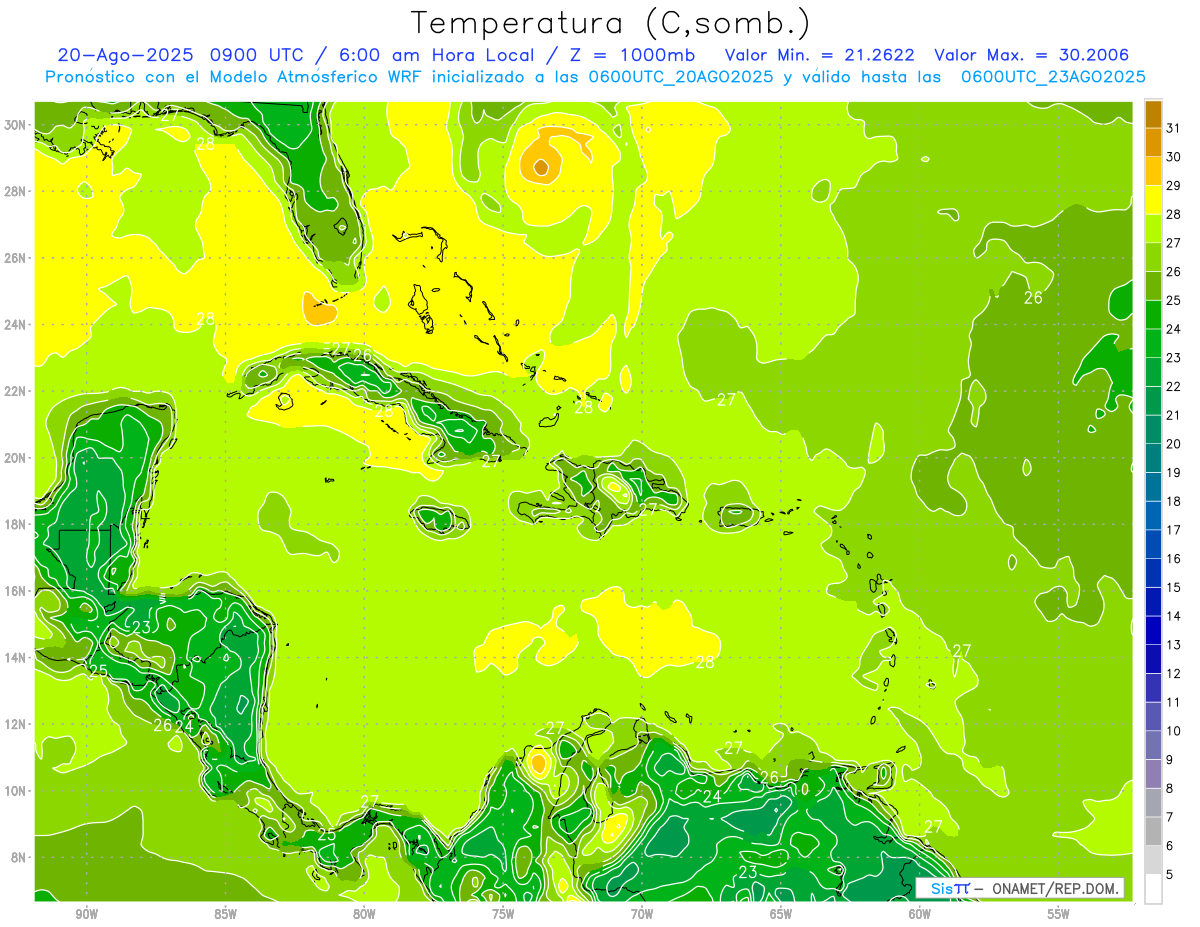Click the 80W longitude axis label
This screenshot has width=1200, height=927.
(x=364, y=914)
